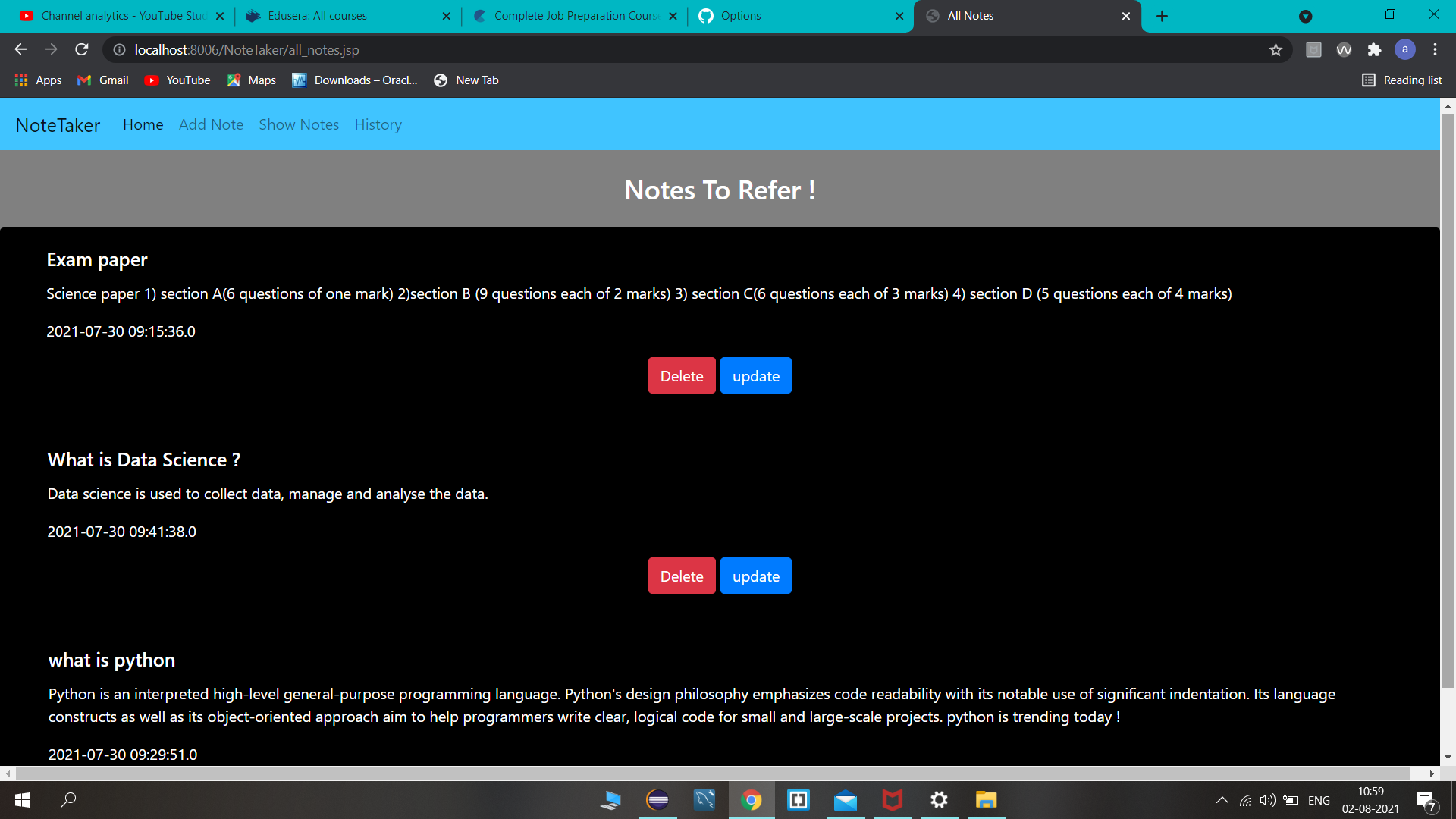Mute audio via the system tray speaker
1456x819 pixels.
[x=1268, y=800]
